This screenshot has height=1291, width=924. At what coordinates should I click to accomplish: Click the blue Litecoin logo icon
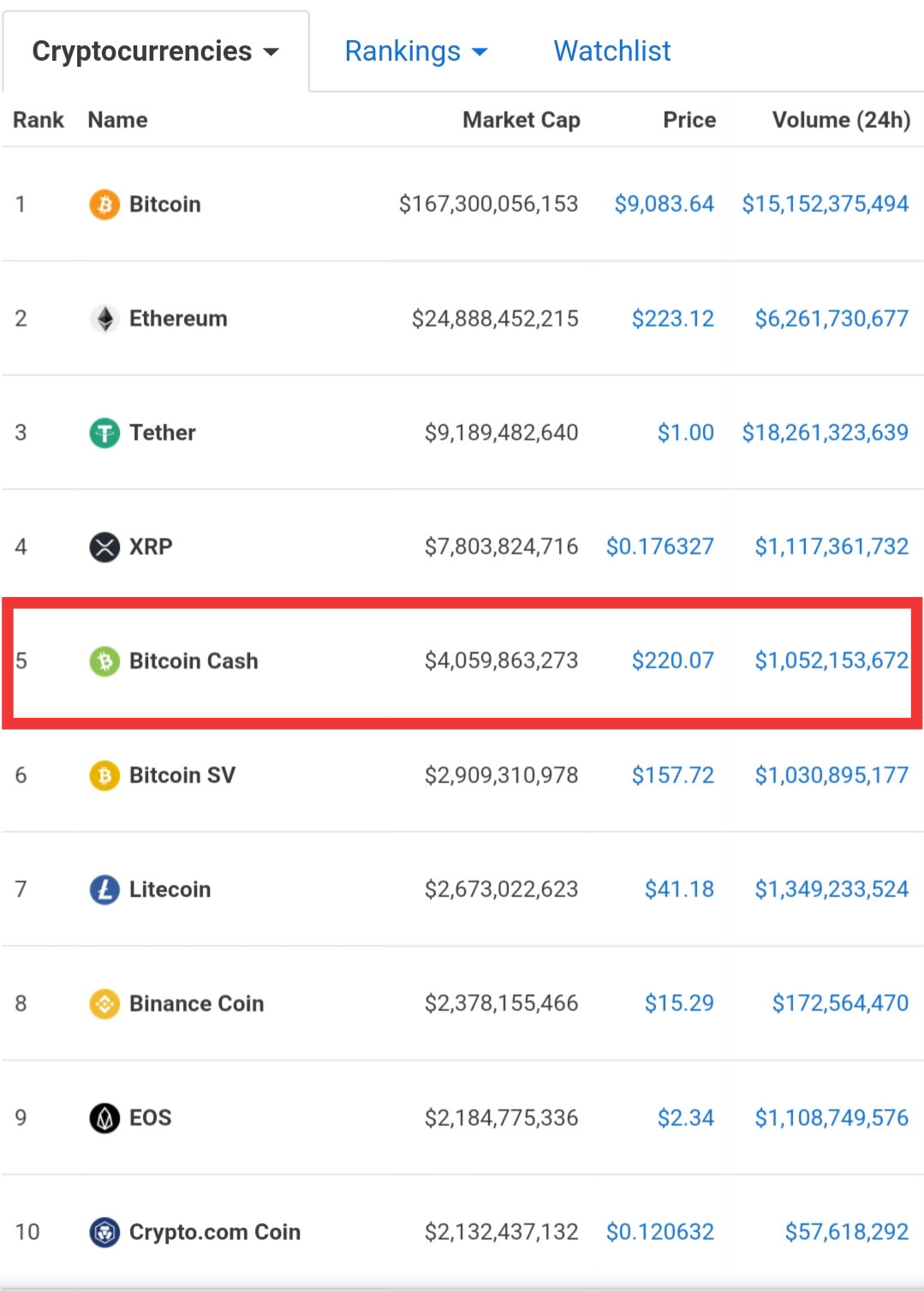[x=104, y=889]
